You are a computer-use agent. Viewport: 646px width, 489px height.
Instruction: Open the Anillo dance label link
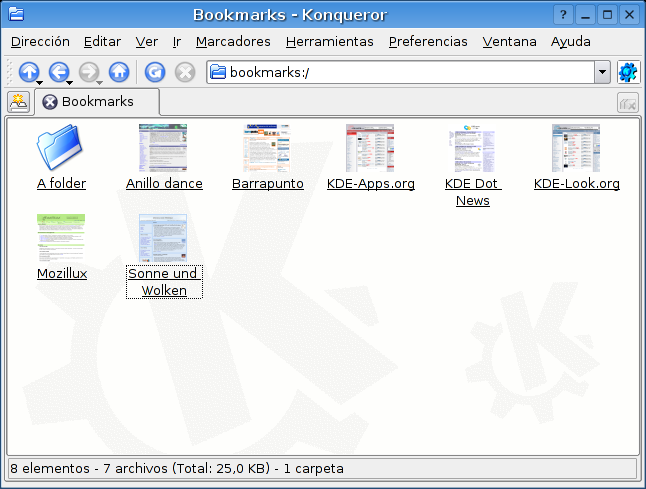pyautogui.click(x=164, y=184)
